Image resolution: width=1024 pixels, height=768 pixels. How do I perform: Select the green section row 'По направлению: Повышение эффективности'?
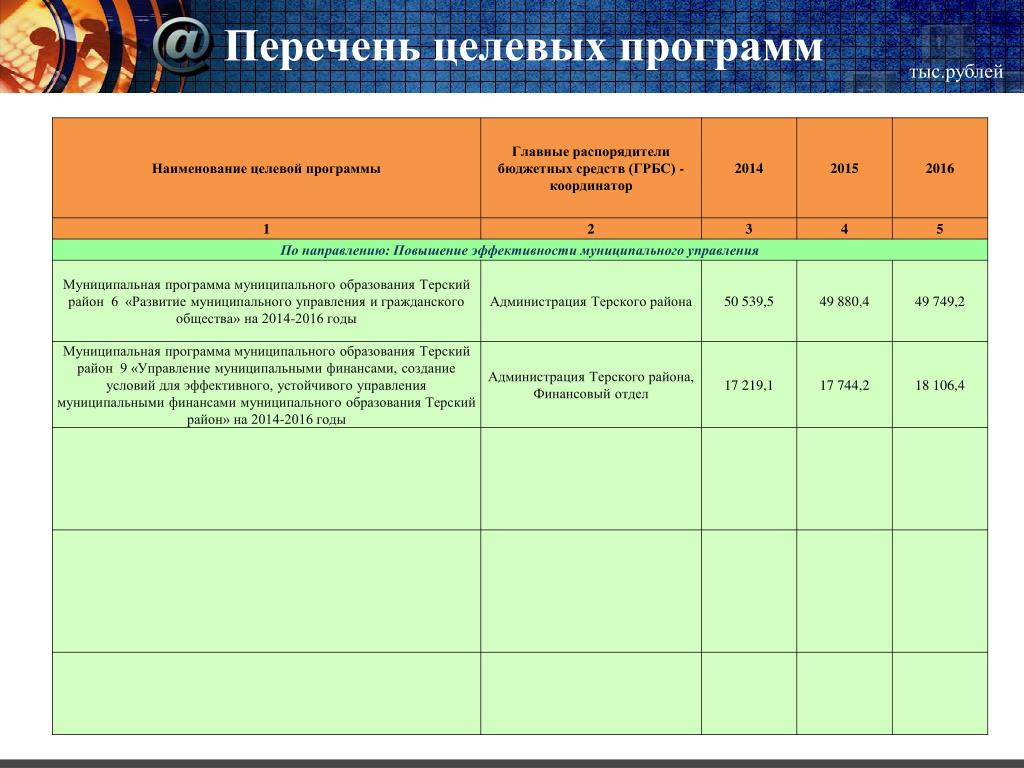520,250
